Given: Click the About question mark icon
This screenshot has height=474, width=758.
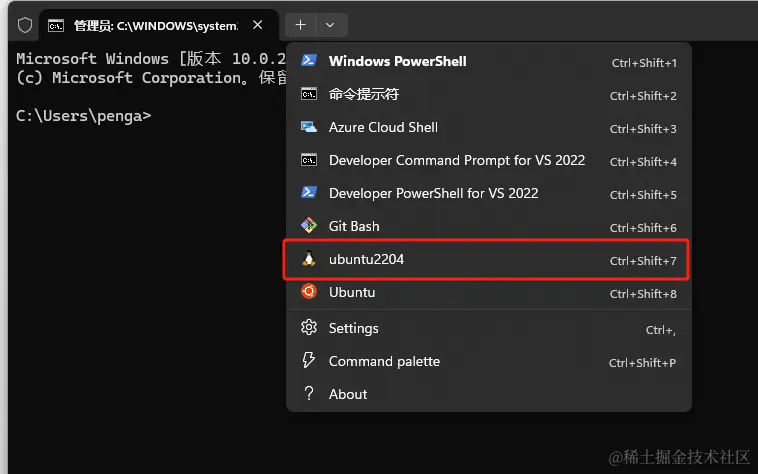Looking at the screenshot, I should click(309, 393).
